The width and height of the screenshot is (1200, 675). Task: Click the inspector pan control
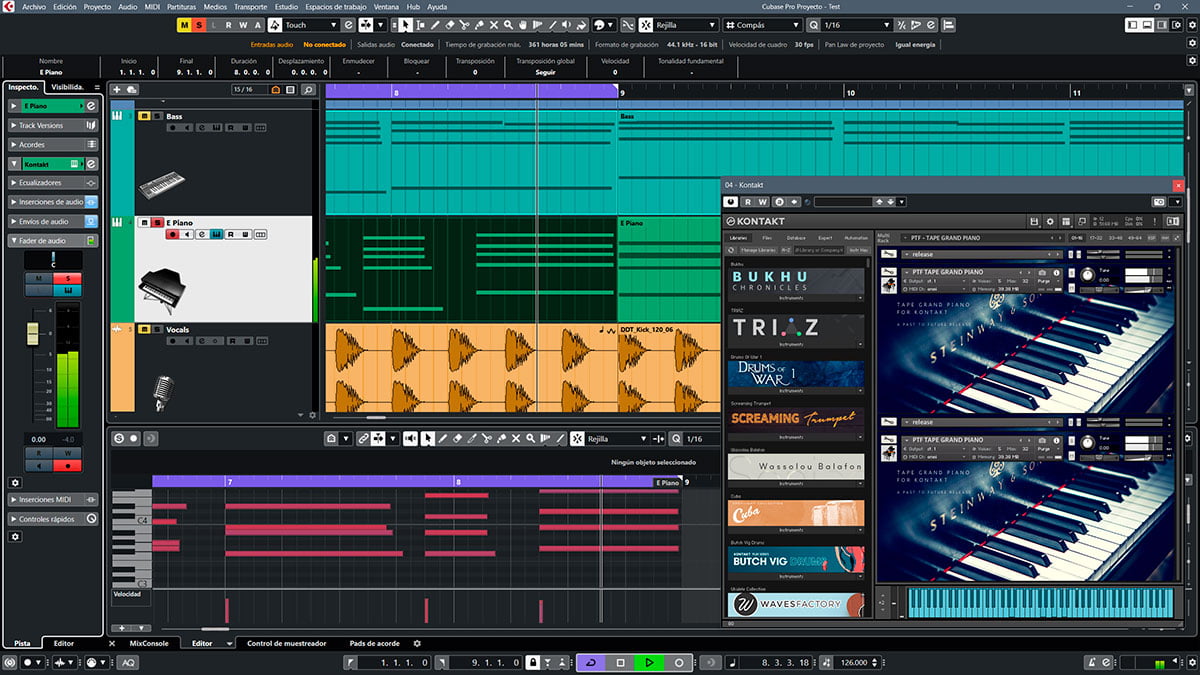(54, 259)
